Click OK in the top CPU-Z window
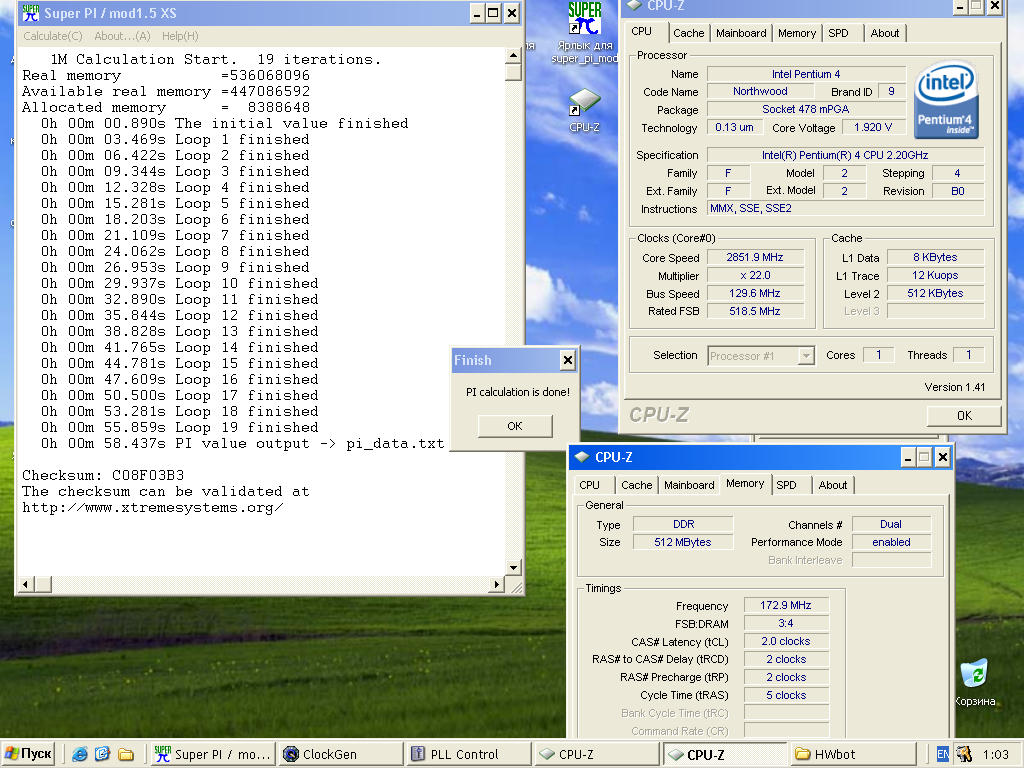The image size is (1024, 768). click(x=964, y=415)
